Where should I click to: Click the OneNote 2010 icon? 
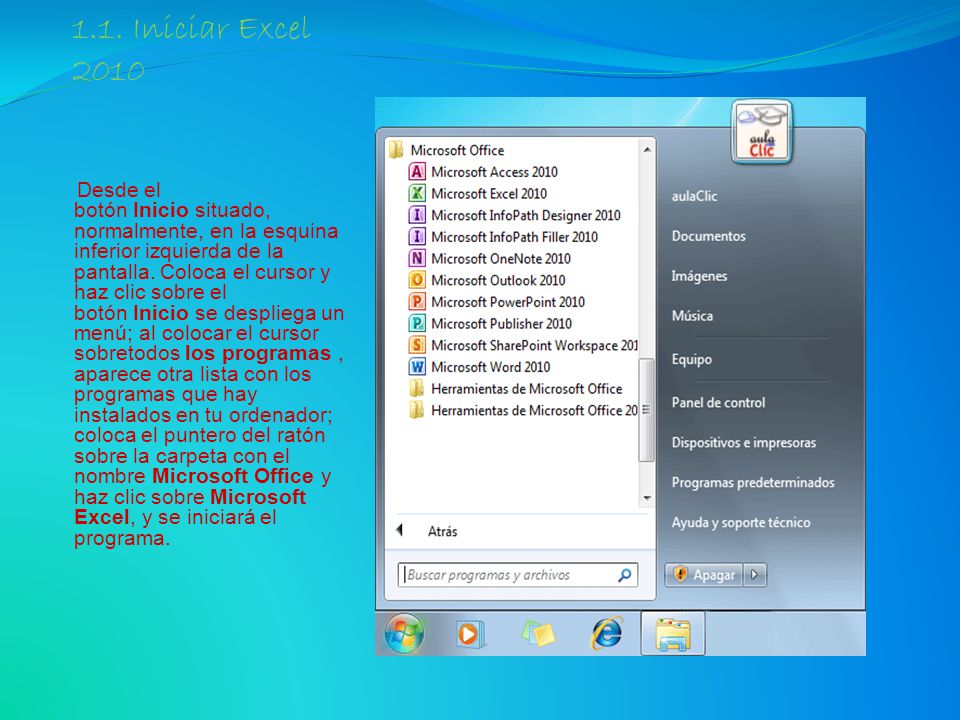[x=417, y=258]
